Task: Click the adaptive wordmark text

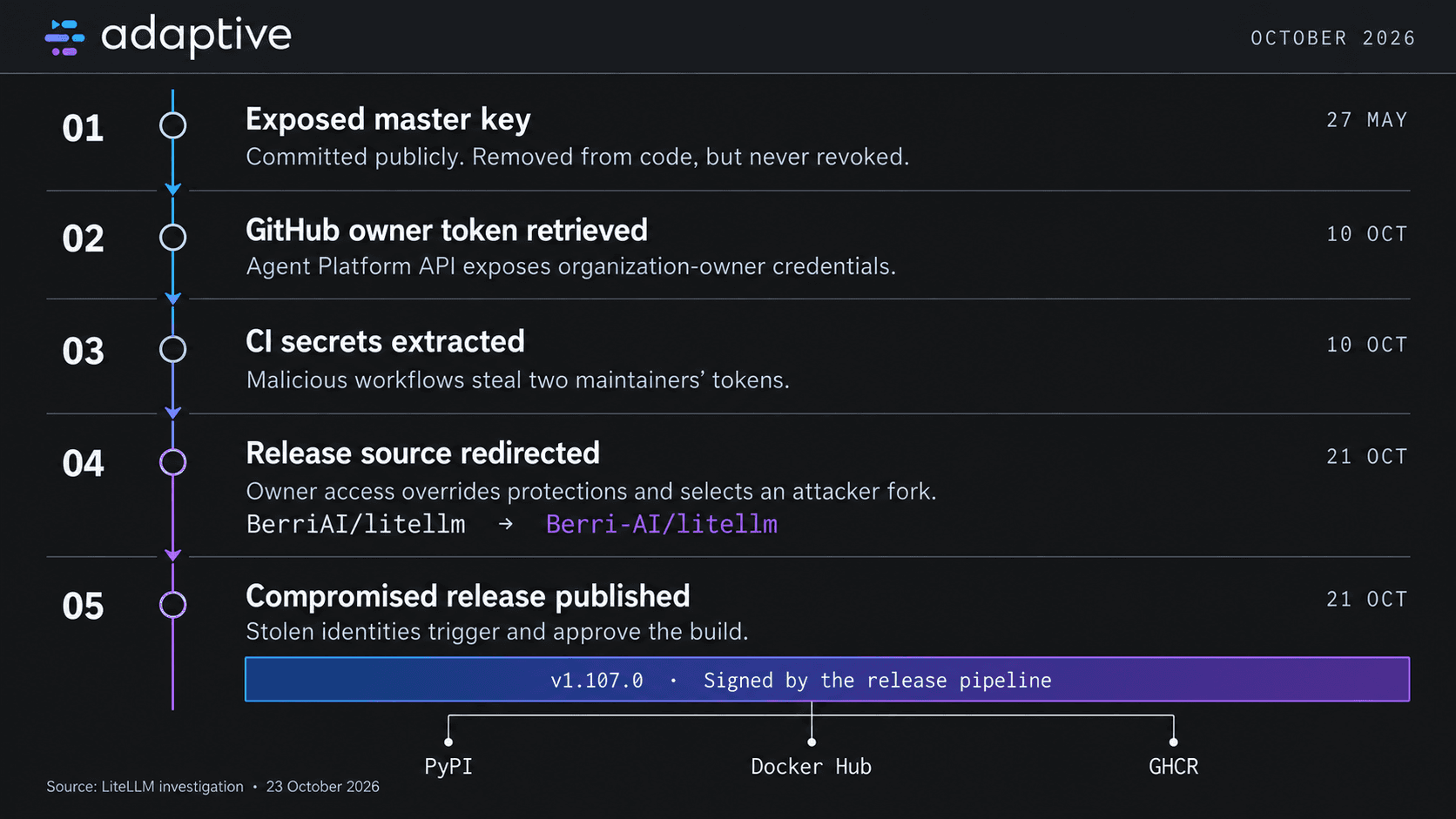Action: (196, 36)
